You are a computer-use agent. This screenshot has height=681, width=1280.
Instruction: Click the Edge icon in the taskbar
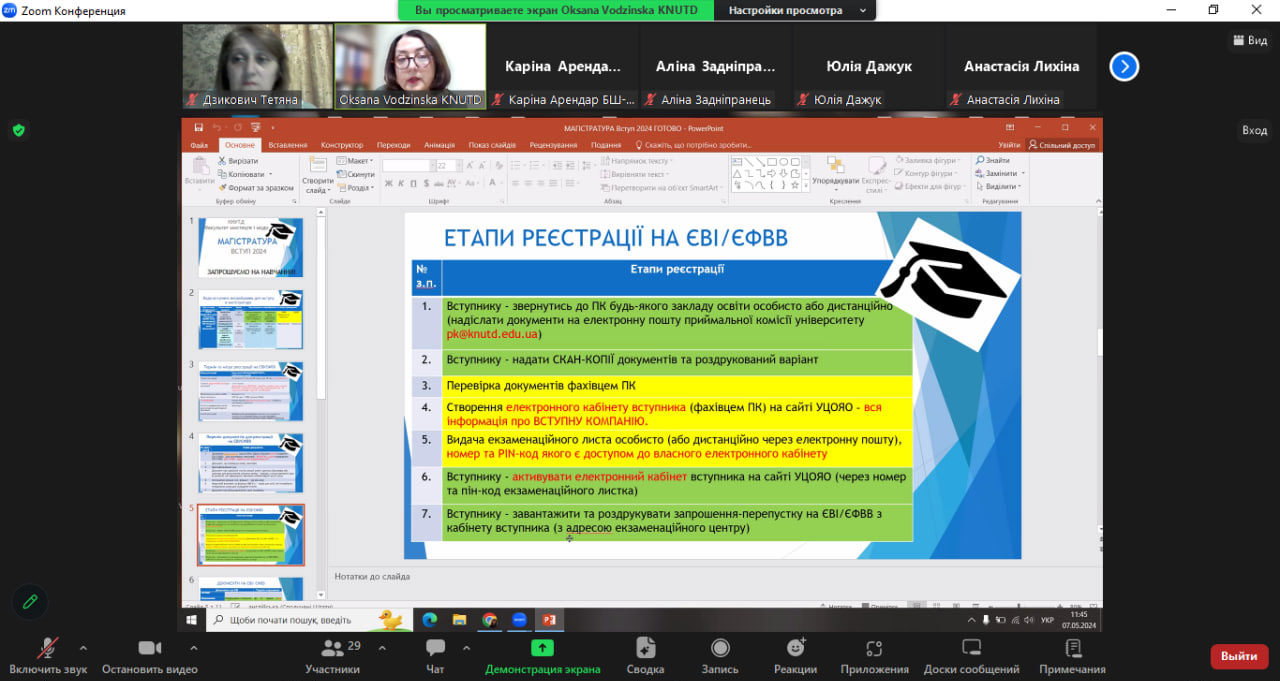(430, 620)
